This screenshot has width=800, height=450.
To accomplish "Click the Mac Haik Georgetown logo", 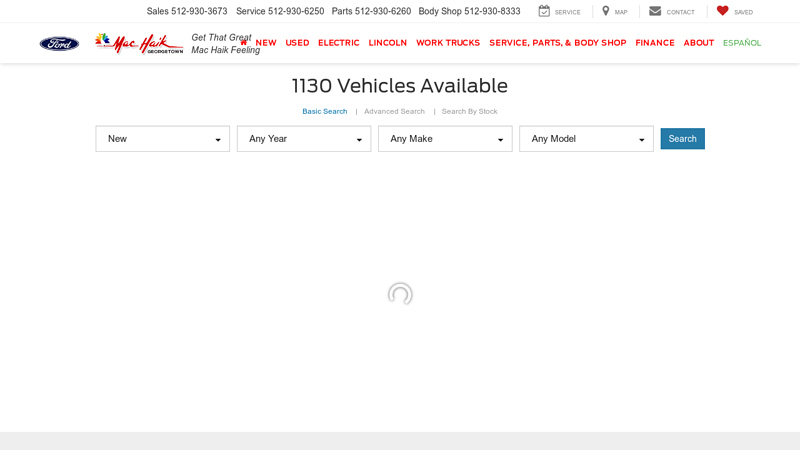I will pos(139,43).
